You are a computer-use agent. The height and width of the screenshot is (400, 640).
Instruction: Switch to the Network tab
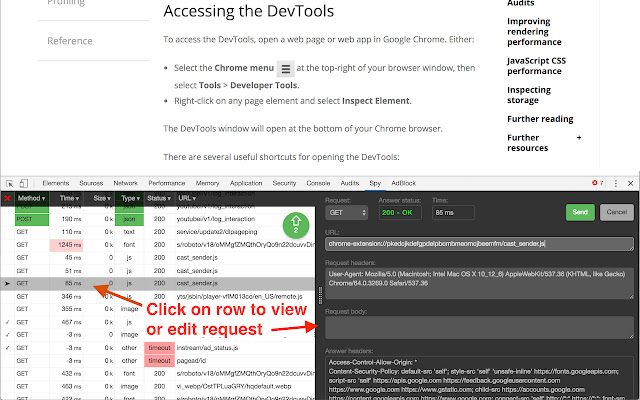(125, 183)
